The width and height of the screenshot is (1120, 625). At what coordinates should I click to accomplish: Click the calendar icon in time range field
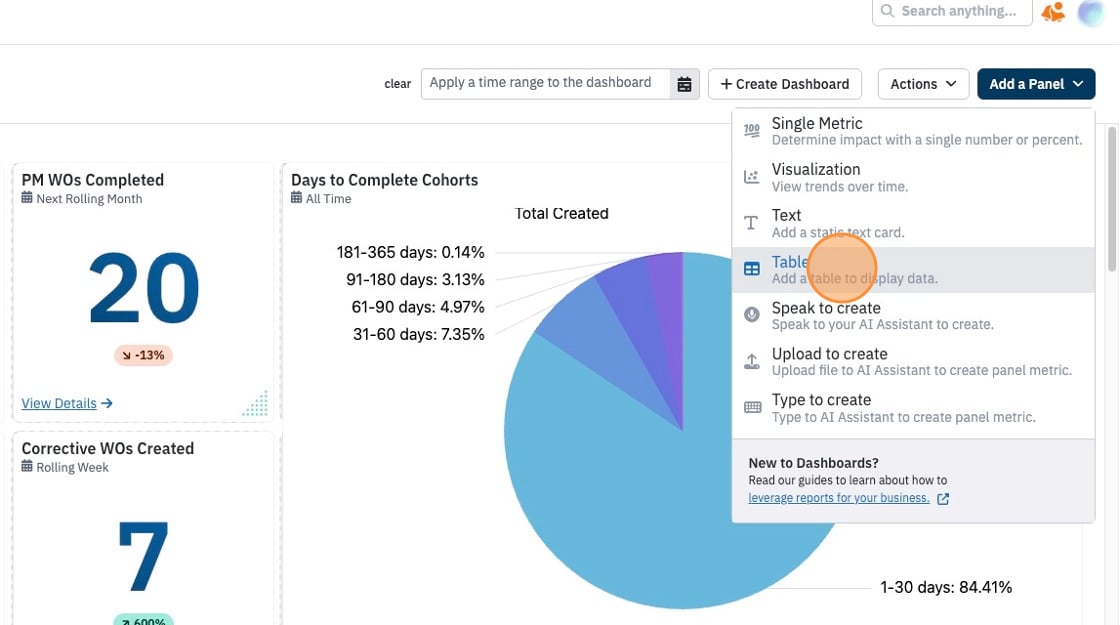[x=684, y=84]
